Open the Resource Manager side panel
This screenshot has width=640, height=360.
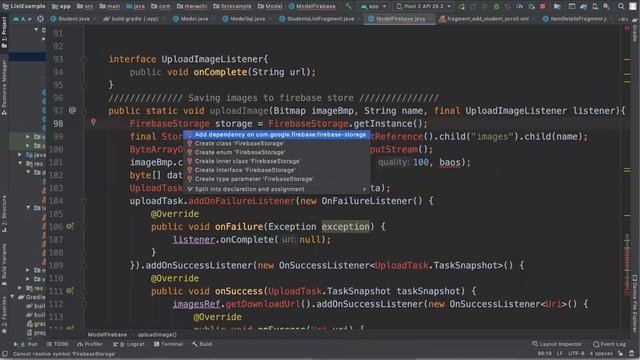(4, 87)
